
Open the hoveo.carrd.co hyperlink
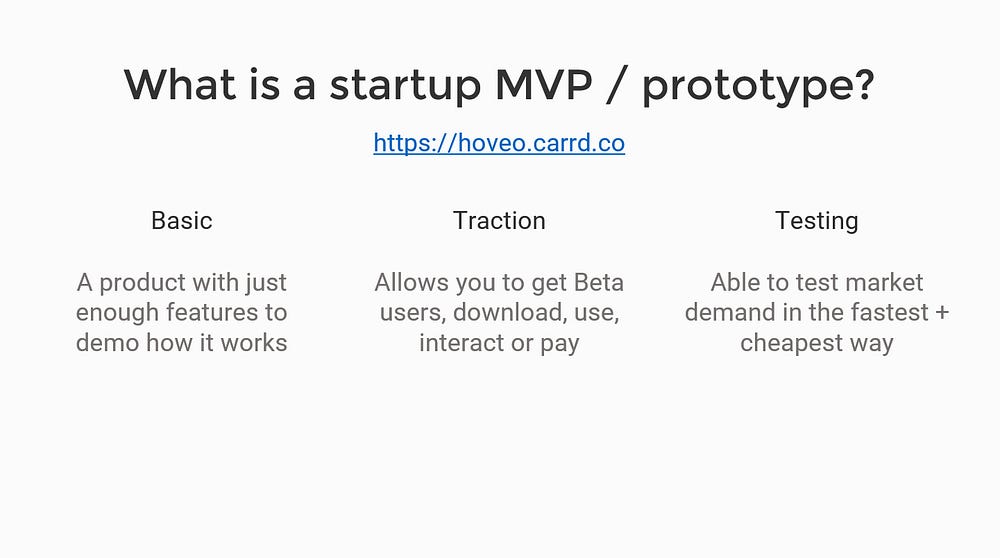[499, 143]
